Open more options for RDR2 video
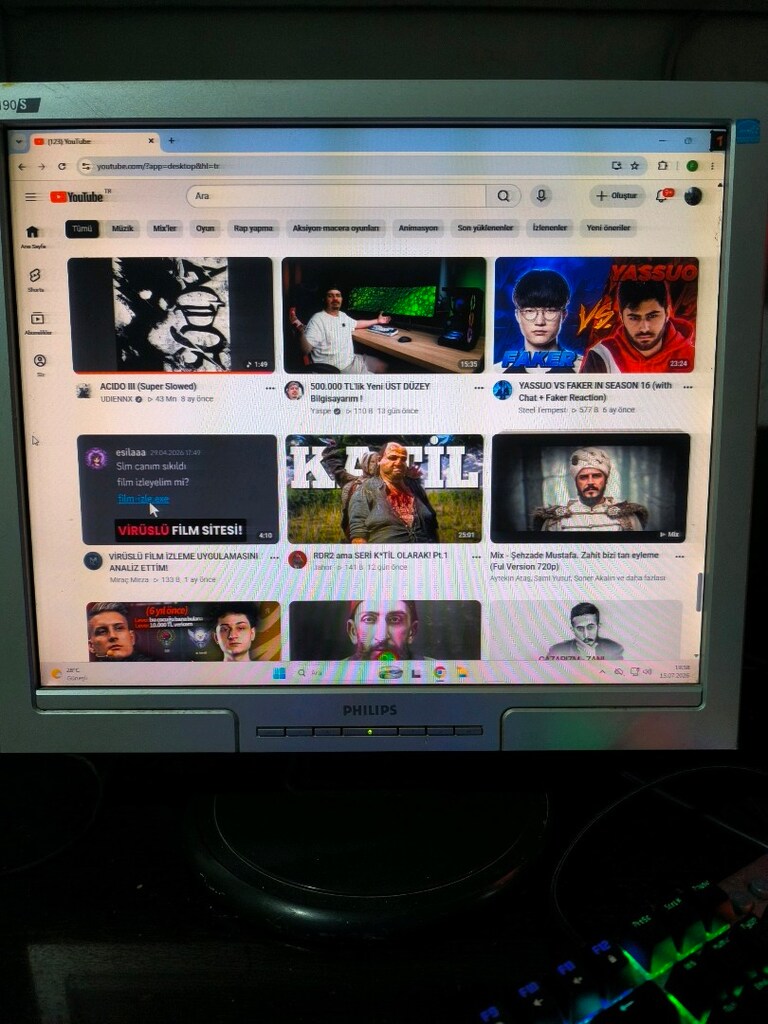This screenshot has width=768, height=1024. pyautogui.click(x=477, y=557)
